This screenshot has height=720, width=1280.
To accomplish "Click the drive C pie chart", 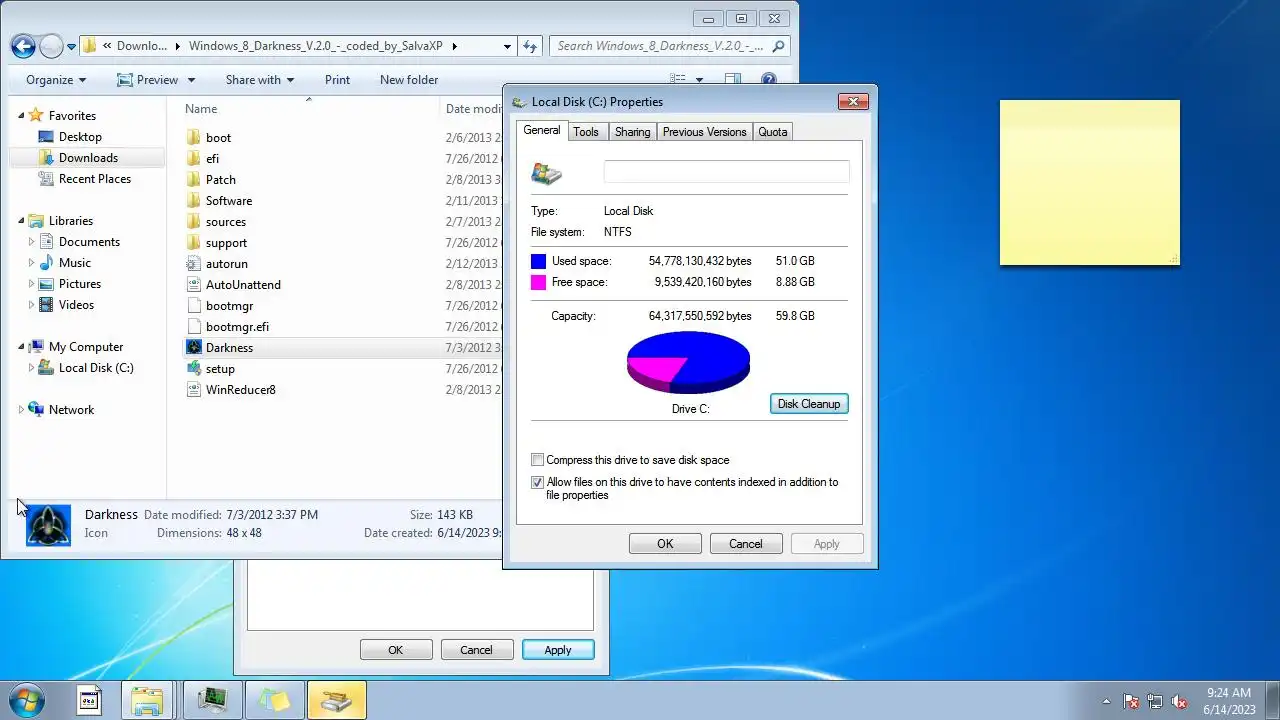I will click(x=688, y=362).
